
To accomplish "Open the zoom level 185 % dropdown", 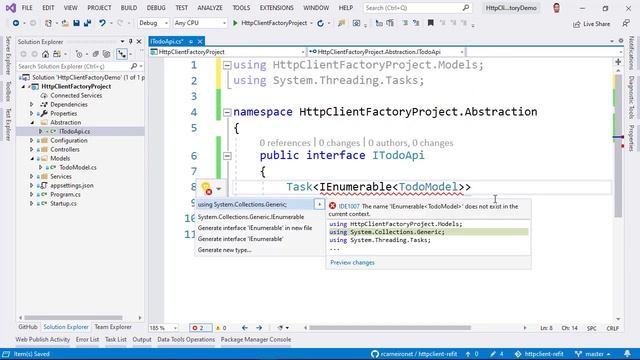I will [163, 328].
